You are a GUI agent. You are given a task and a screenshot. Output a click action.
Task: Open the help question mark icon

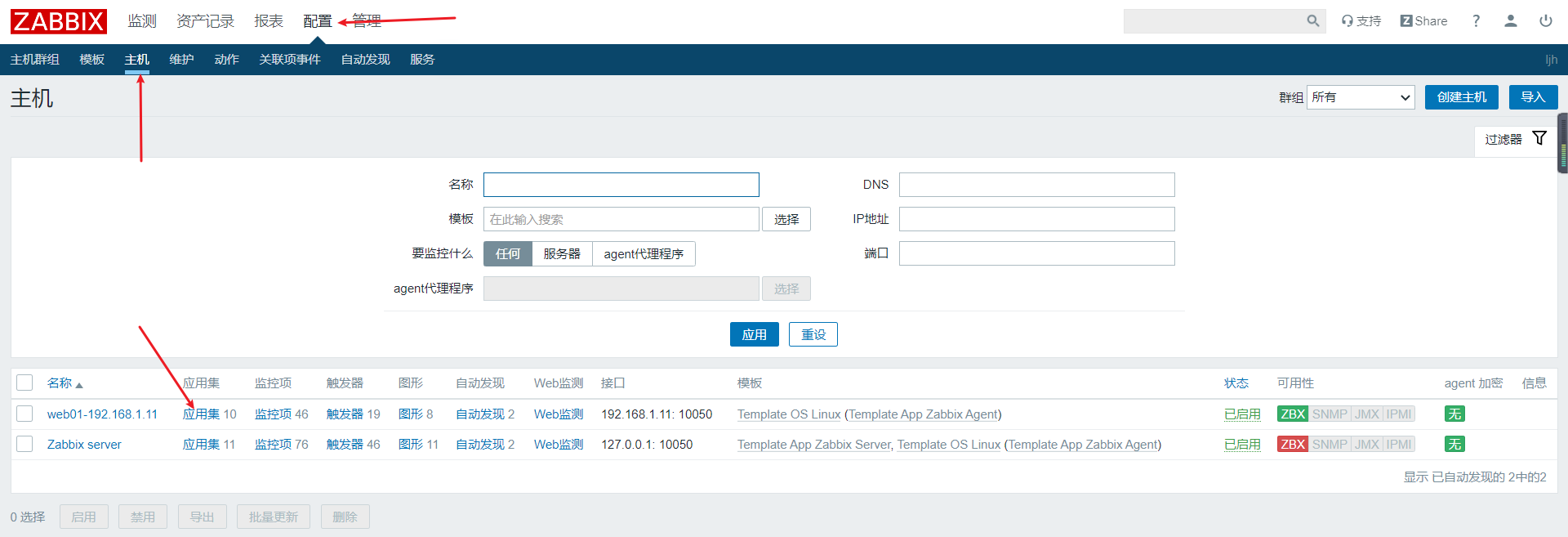pyautogui.click(x=1476, y=21)
